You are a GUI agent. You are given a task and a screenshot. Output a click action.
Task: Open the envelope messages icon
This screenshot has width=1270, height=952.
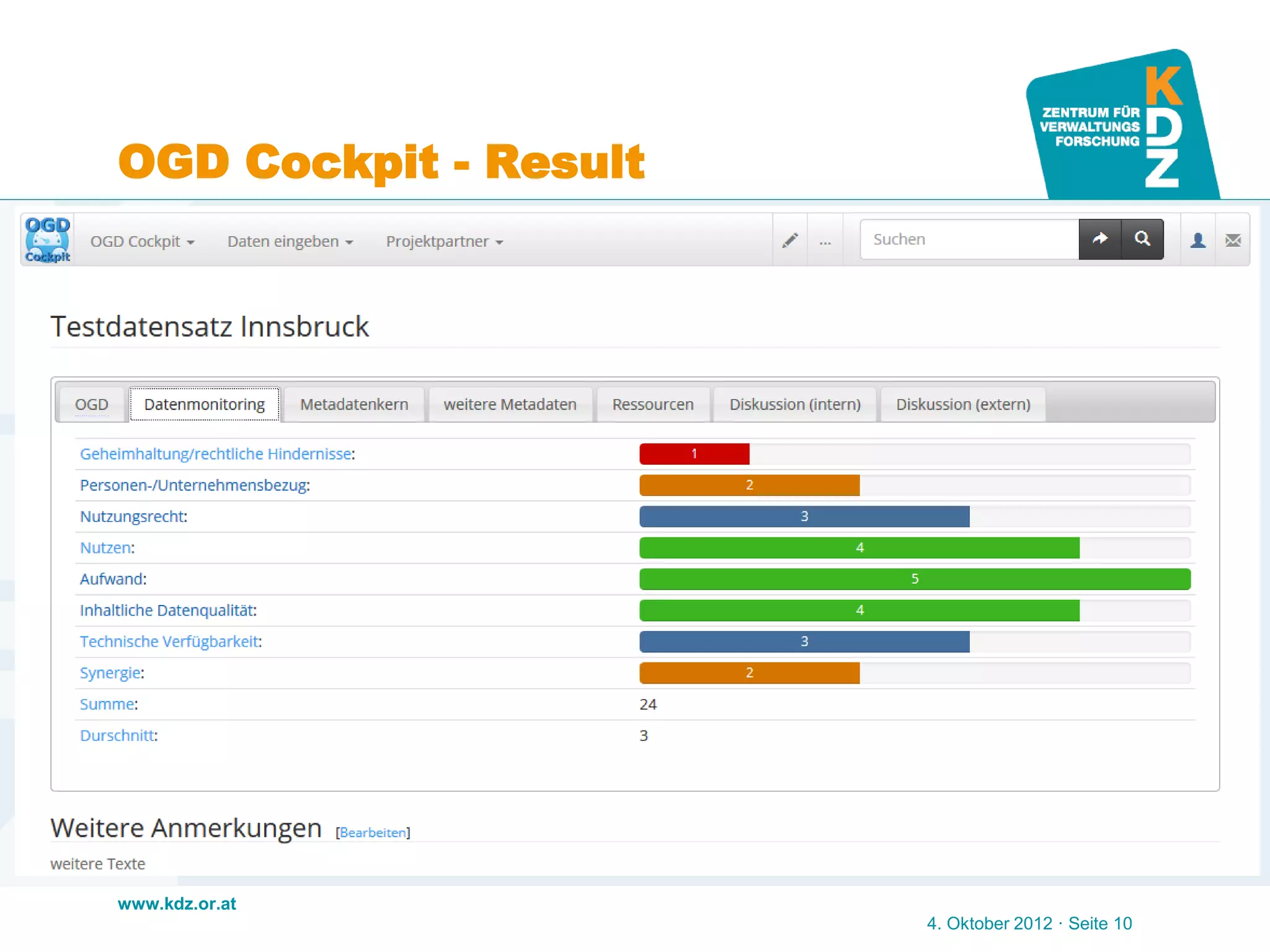1233,240
